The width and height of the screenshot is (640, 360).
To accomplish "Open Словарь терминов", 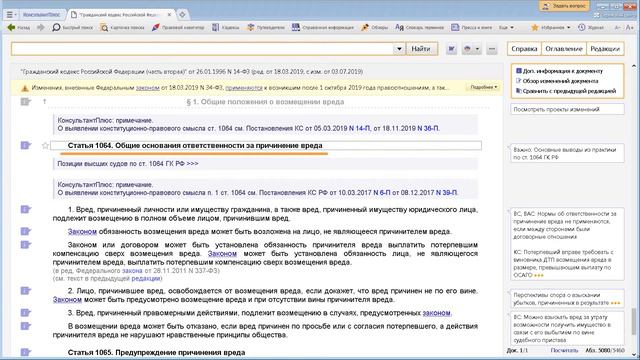I will (419, 27).
